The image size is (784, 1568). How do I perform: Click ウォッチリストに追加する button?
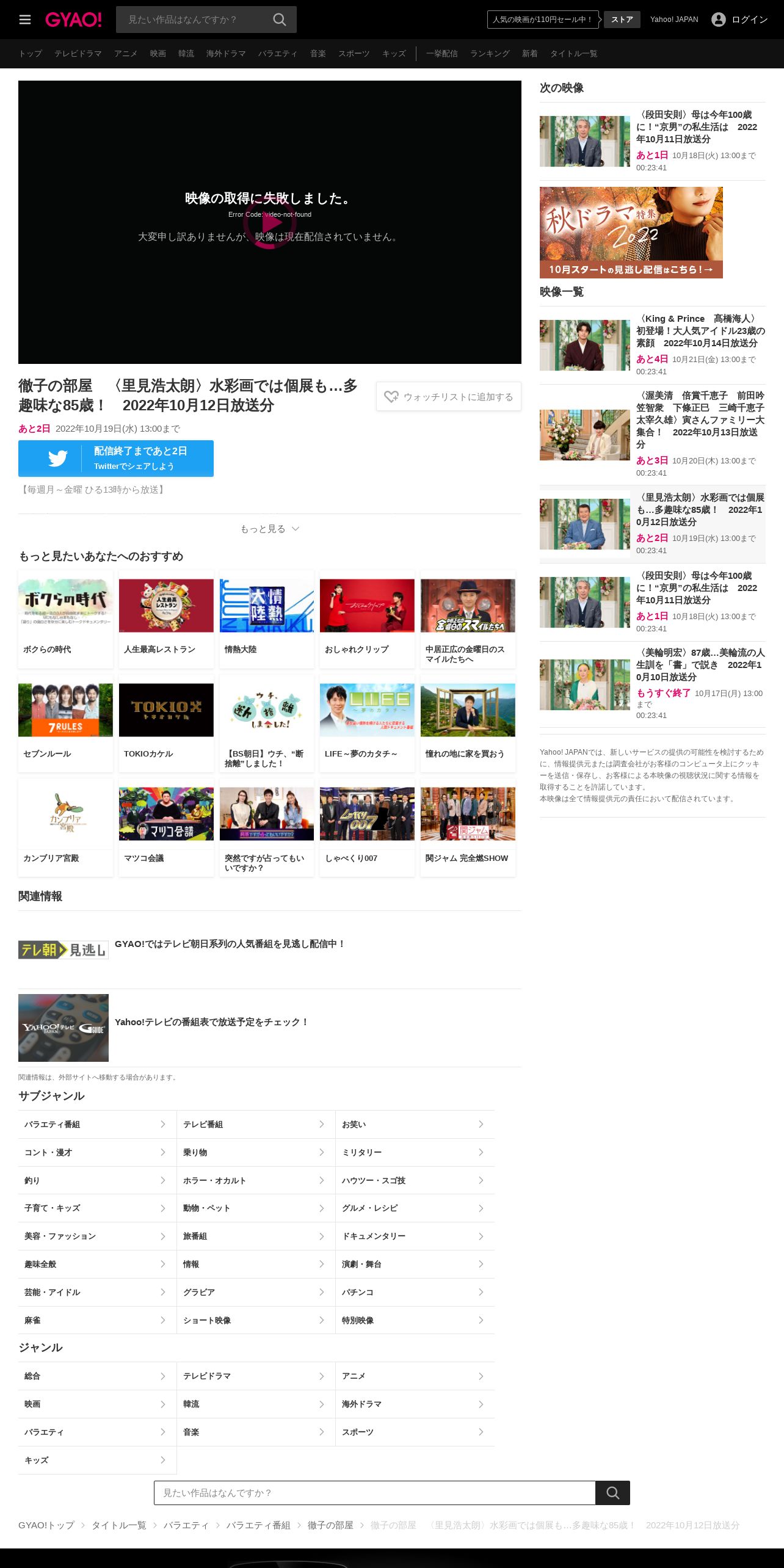449,396
